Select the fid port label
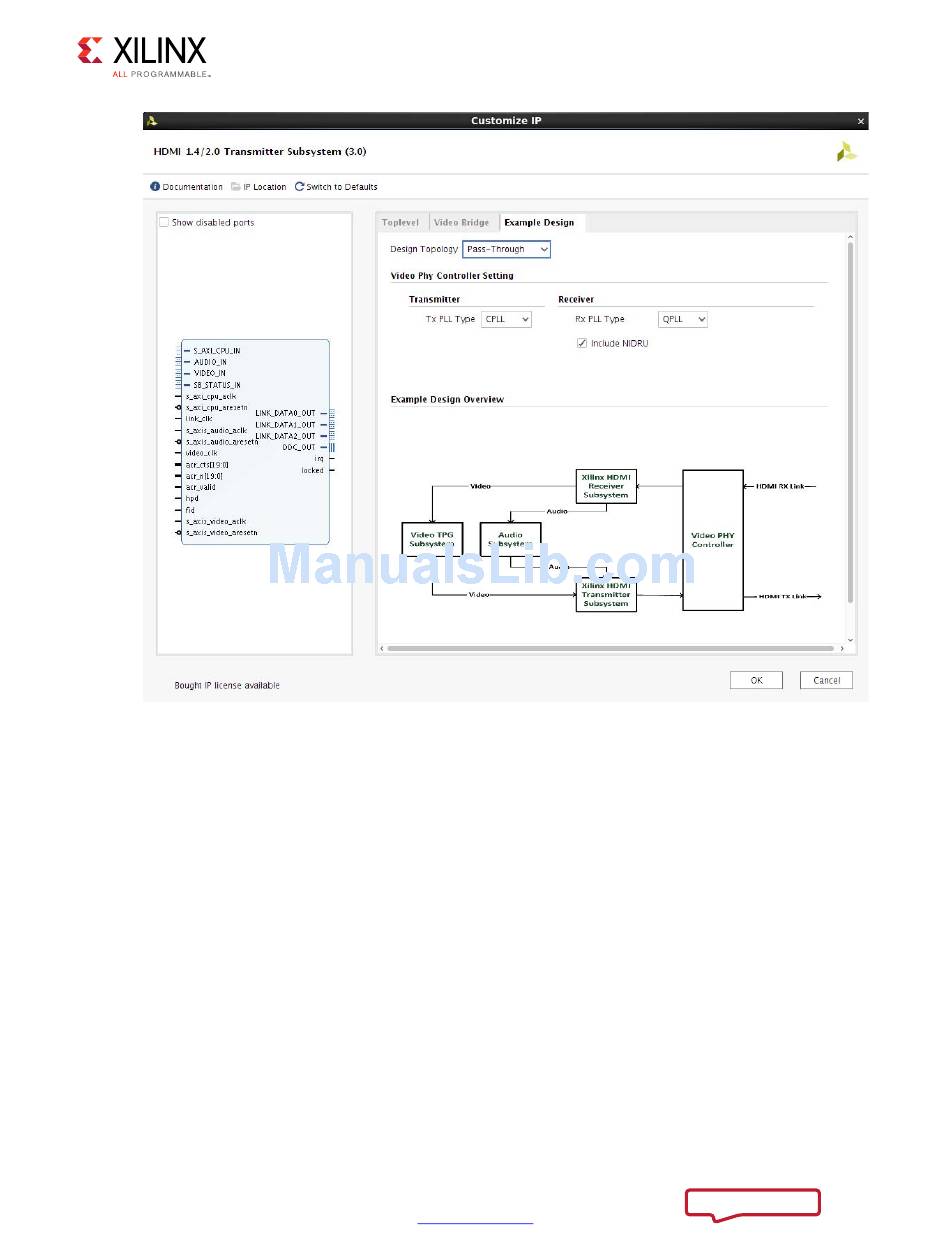The height and width of the screenshot is (1237, 950). tap(190, 510)
